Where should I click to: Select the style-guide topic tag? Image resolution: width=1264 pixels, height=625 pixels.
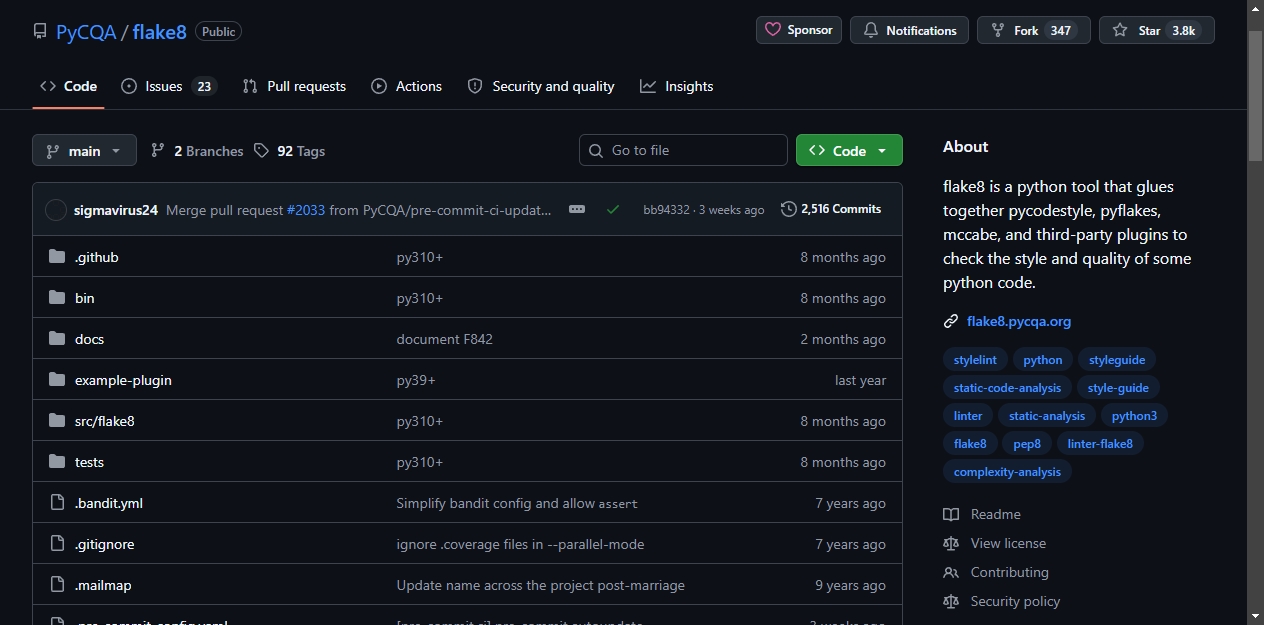(1118, 388)
